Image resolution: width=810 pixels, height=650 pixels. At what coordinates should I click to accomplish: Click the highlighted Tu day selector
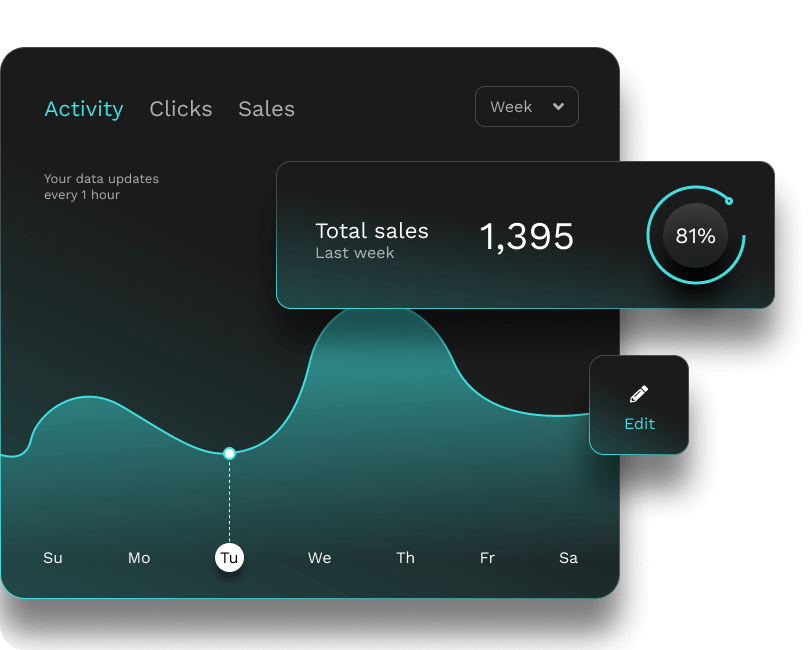click(229, 558)
